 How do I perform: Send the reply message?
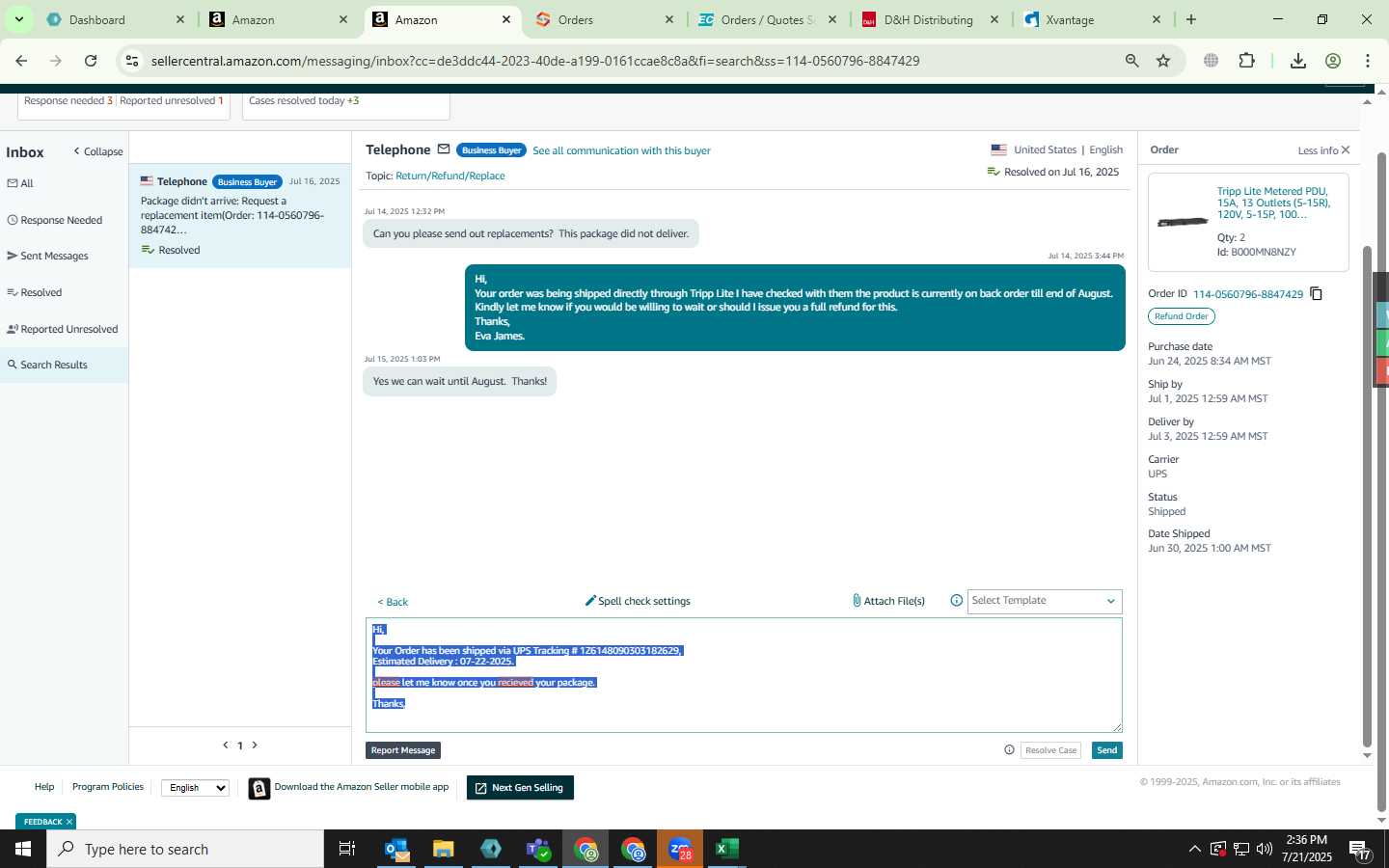point(1106,750)
